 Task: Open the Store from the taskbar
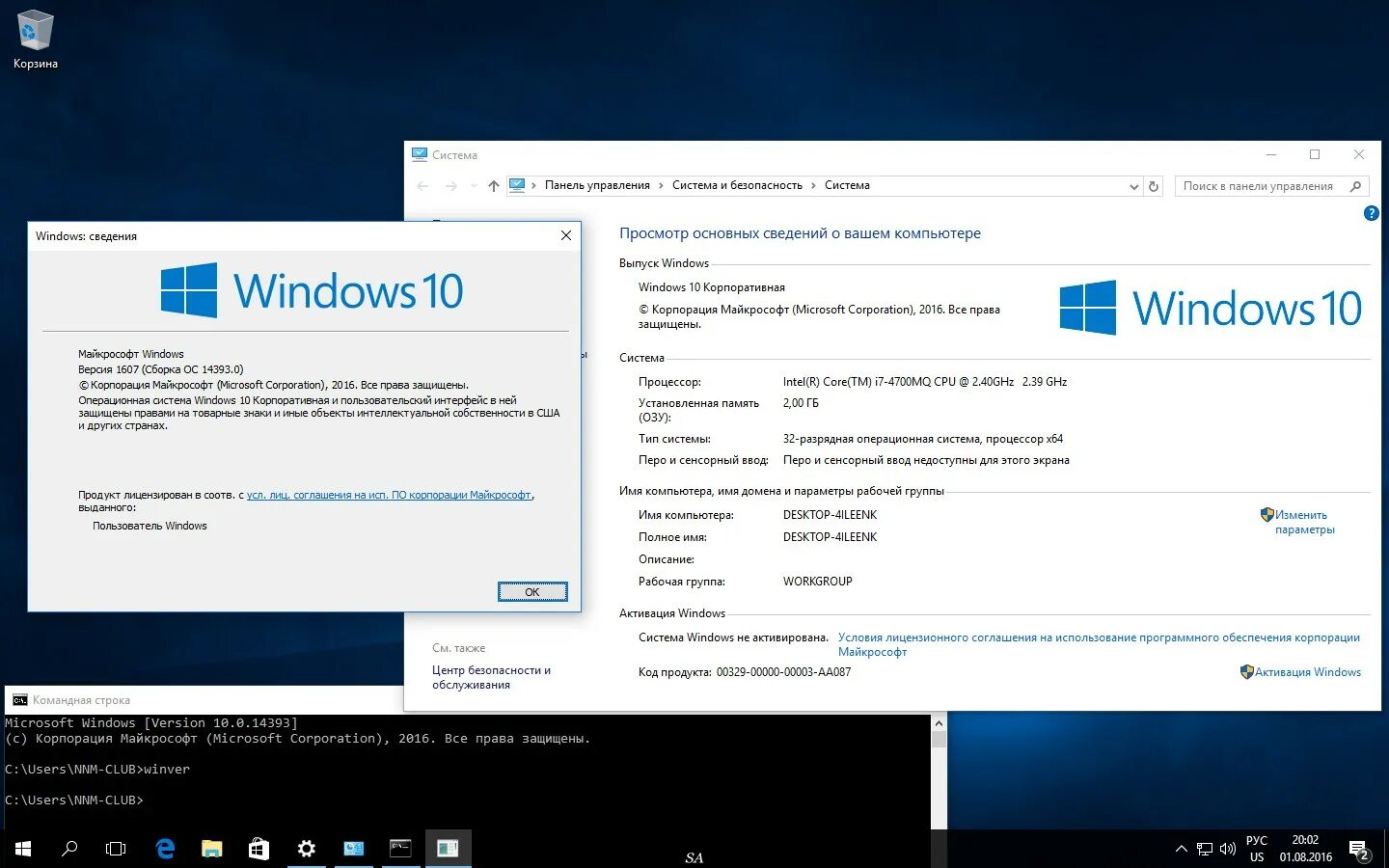[259, 849]
